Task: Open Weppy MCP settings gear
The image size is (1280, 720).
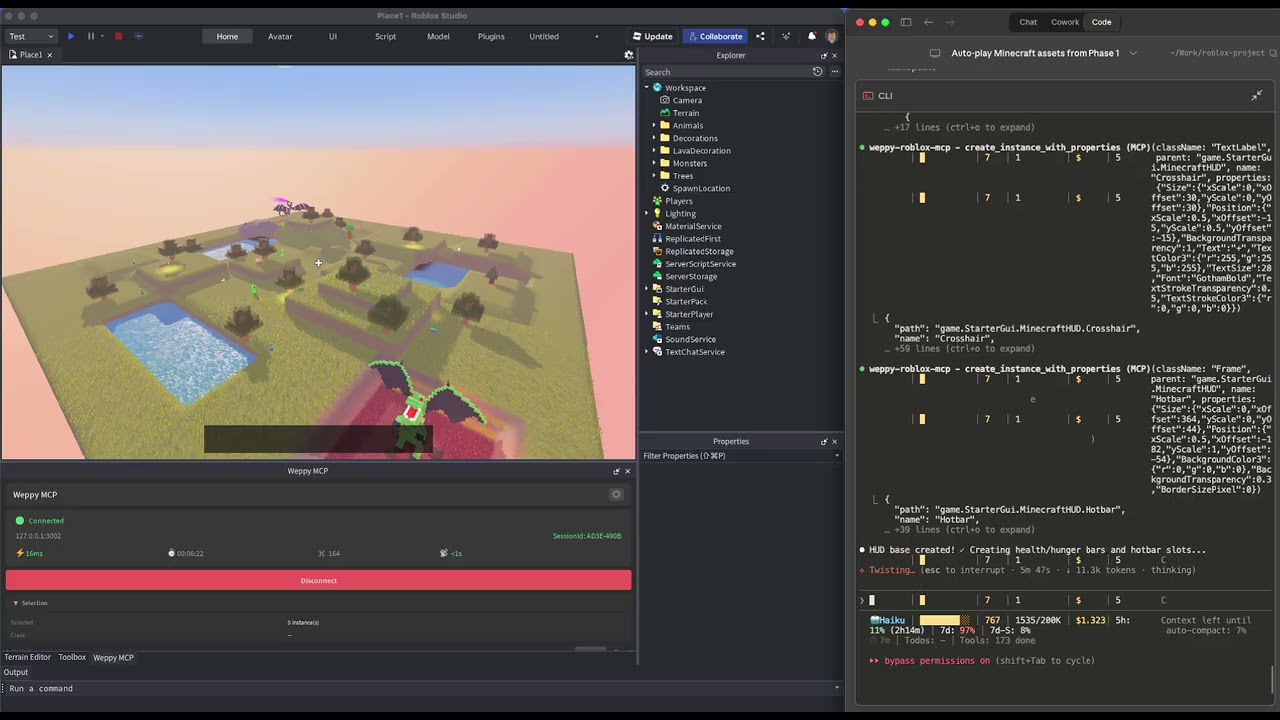Action: (616, 493)
